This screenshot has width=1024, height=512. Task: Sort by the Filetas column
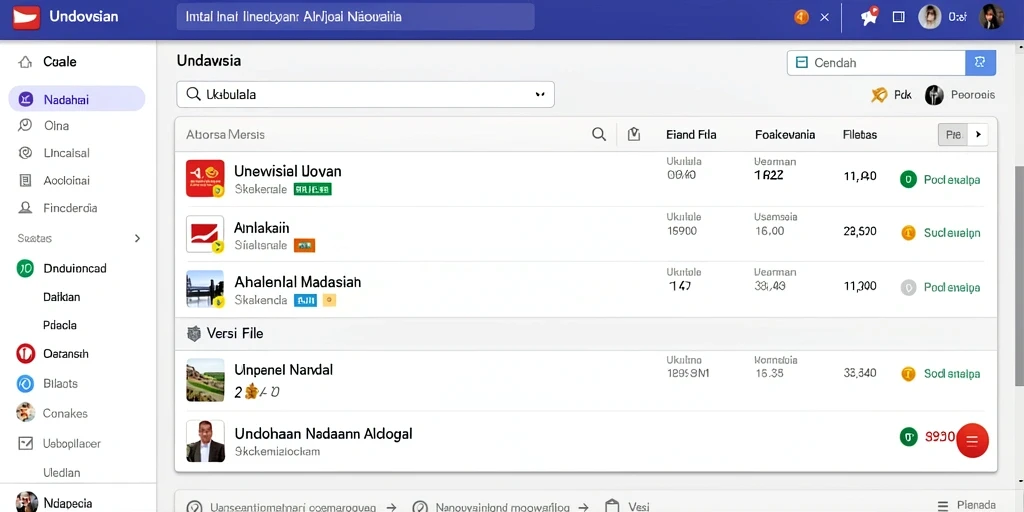[860, 135]
